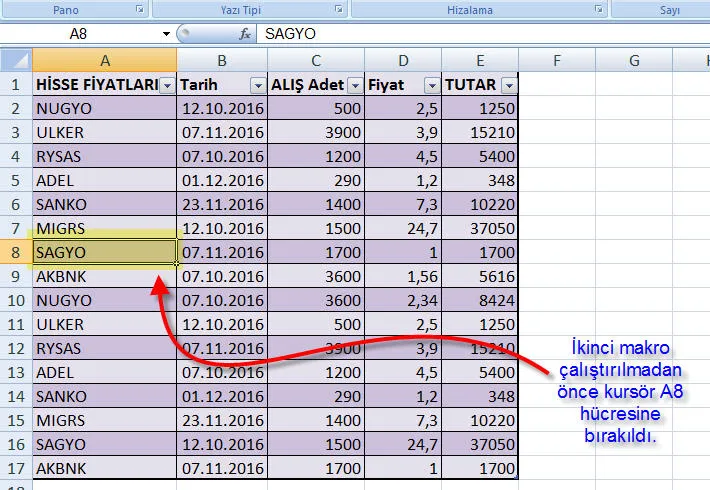The width and height of the screenshot is (710, 490).
Task: Click the Name Box showing A8
Action: click(80, 34)
